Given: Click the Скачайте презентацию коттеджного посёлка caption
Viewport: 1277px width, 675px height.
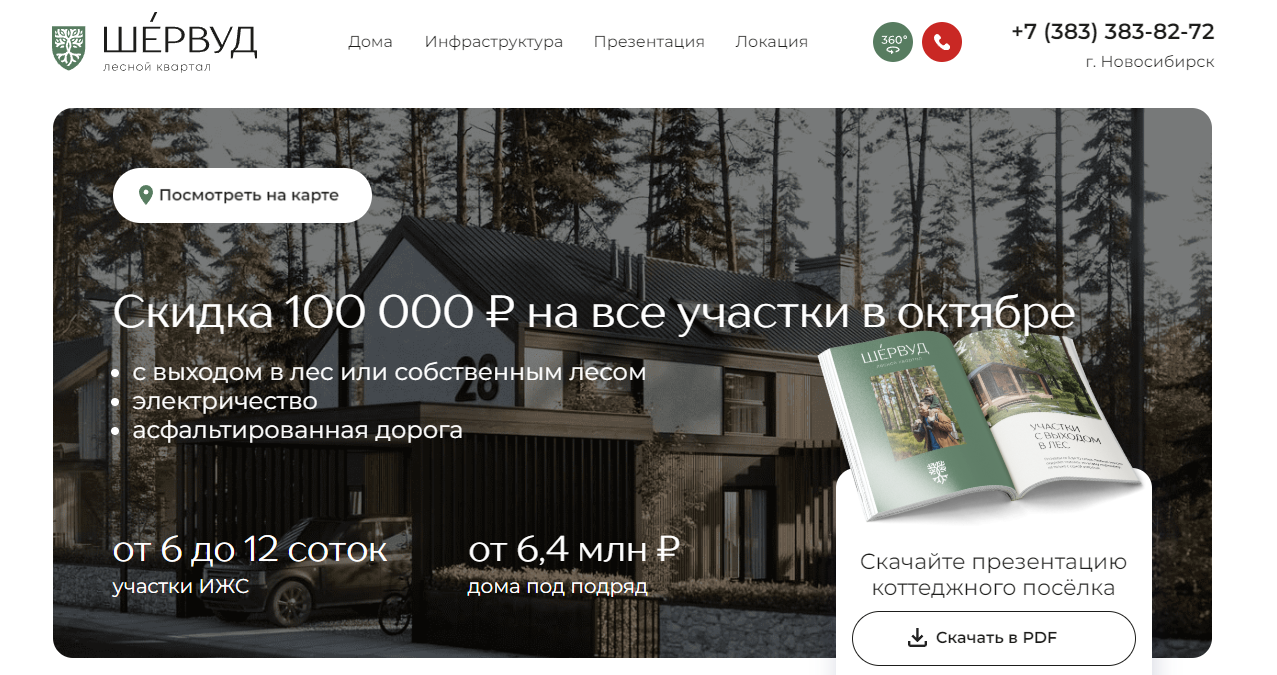Looking at the screenshot, I should (994, 575).
